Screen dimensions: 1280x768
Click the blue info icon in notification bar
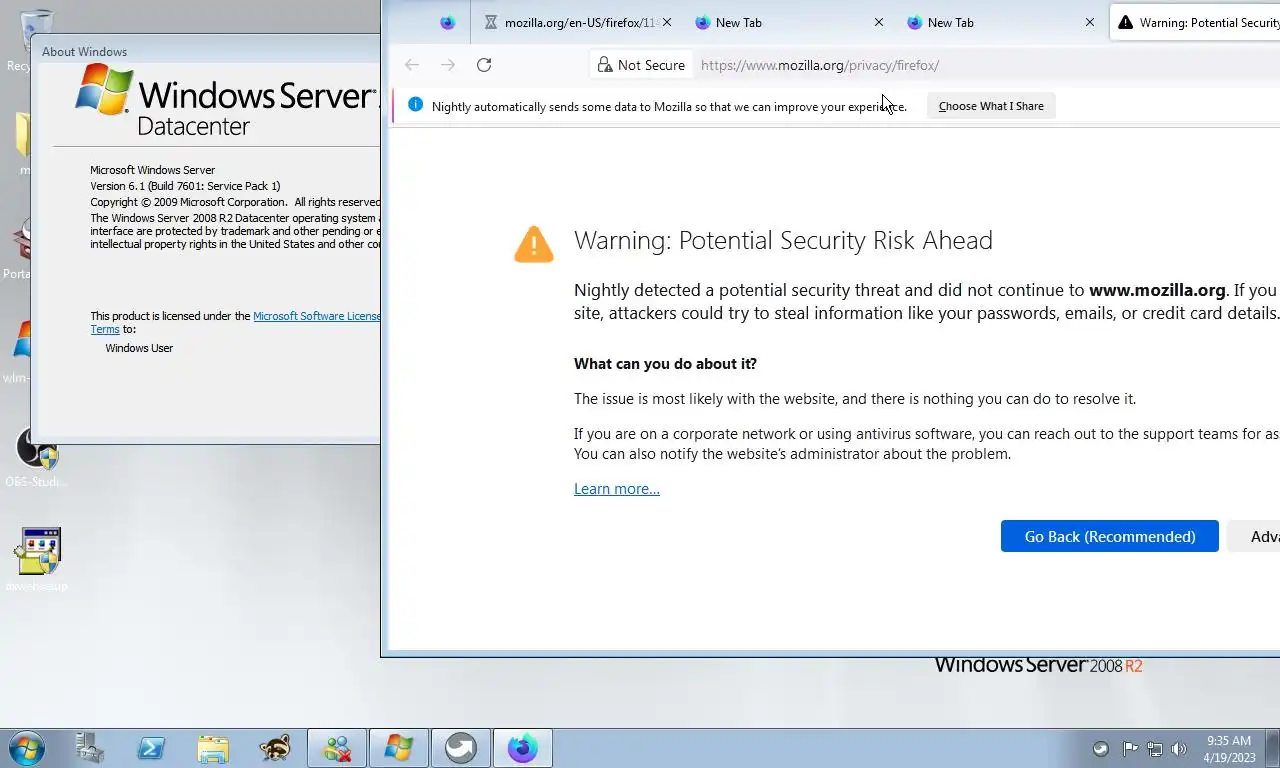(x=415, y=106)
